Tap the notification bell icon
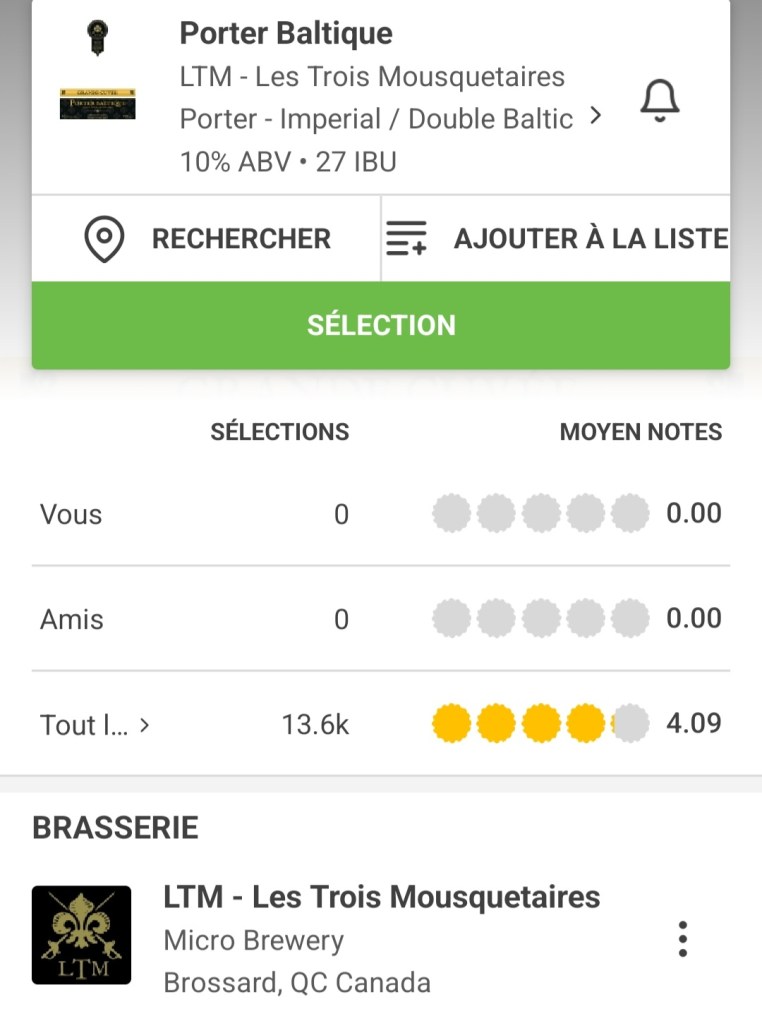Viewport: 762px width, 1023px height. point(659,102)
